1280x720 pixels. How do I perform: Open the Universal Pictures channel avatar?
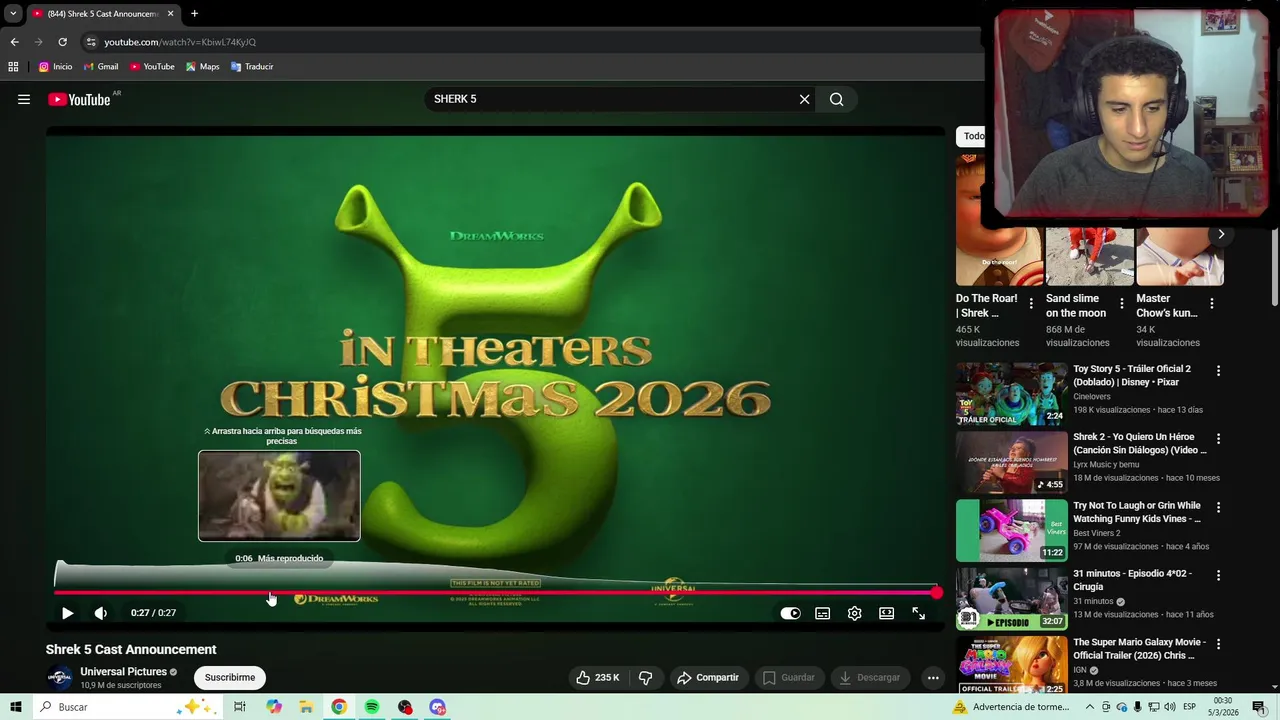pos(60,677)
